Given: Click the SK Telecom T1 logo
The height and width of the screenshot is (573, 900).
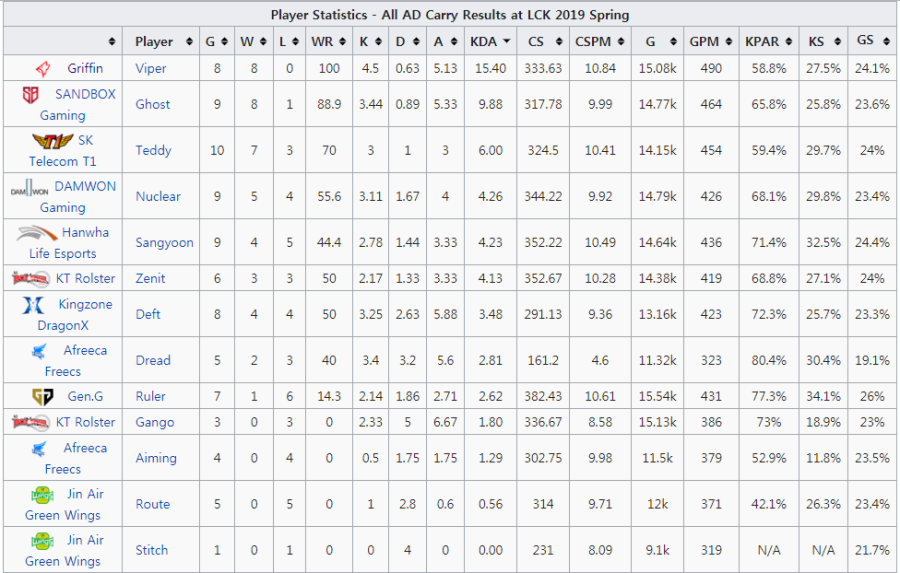Looking at the screenshot, I should (x=45, y=140).
